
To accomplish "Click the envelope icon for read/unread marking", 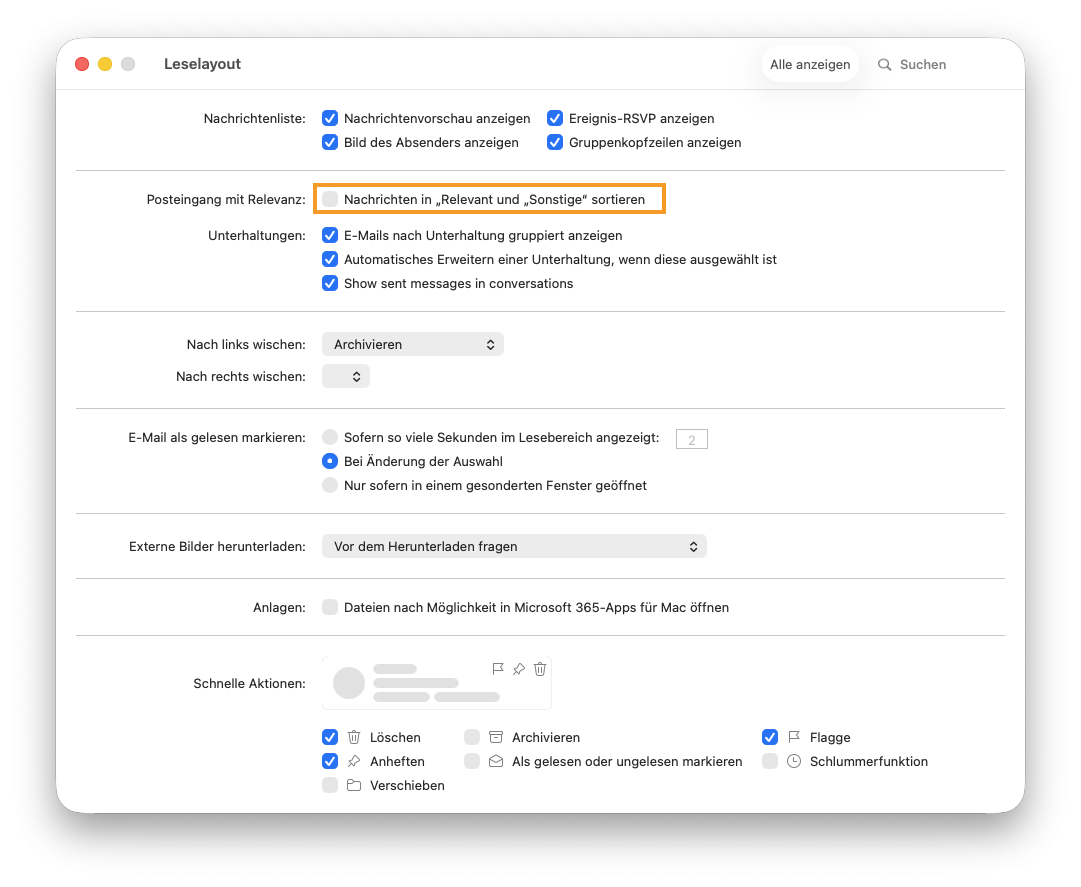I will [x=496, y=762].
